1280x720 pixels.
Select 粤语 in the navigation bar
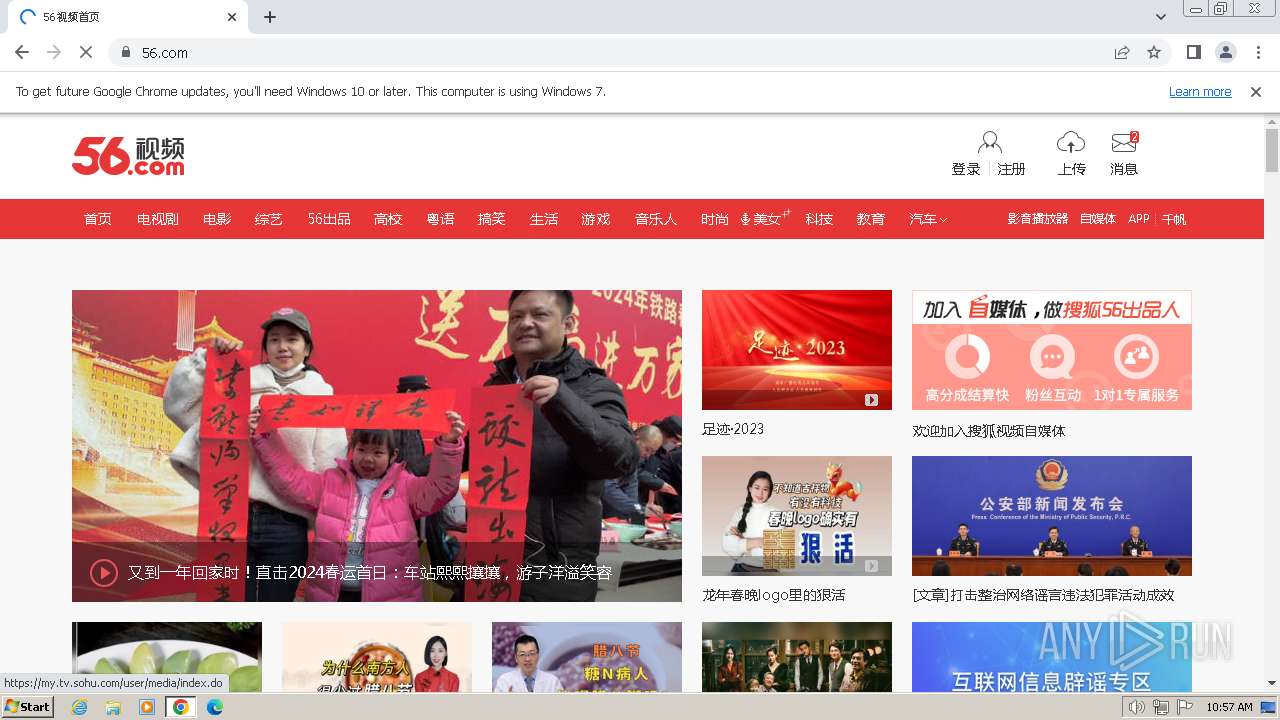(x=440, y=219)
